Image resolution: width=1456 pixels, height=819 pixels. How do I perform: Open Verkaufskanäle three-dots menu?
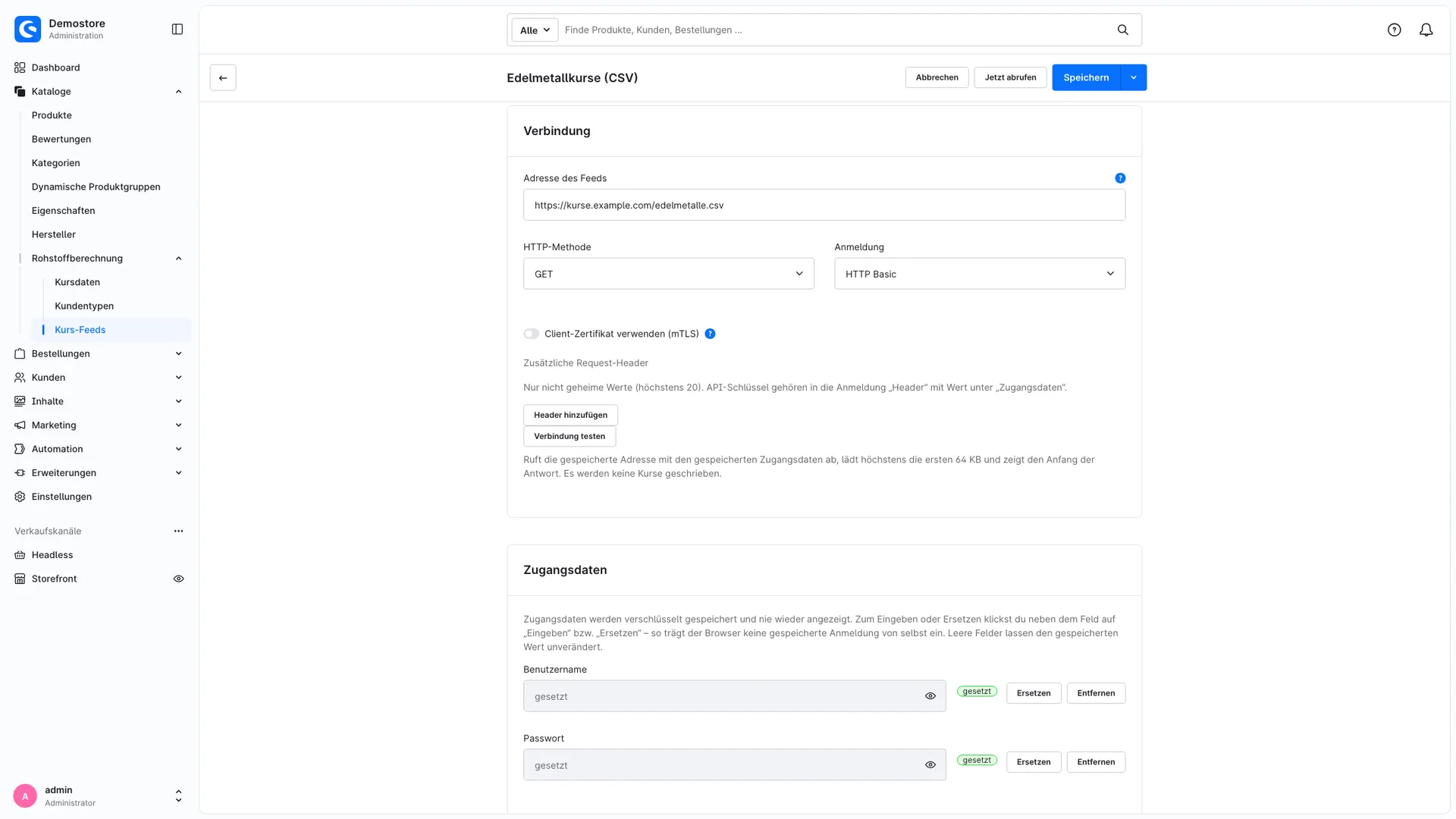click(x=178, y=531)
